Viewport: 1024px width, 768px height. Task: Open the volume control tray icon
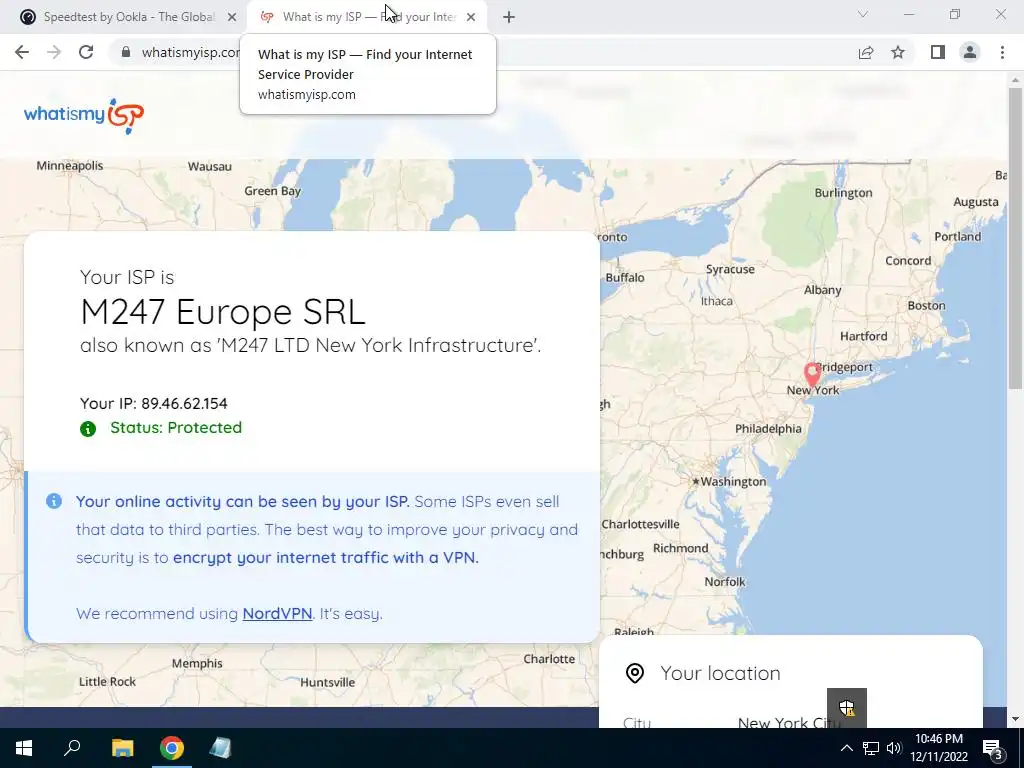coord(894,748)
